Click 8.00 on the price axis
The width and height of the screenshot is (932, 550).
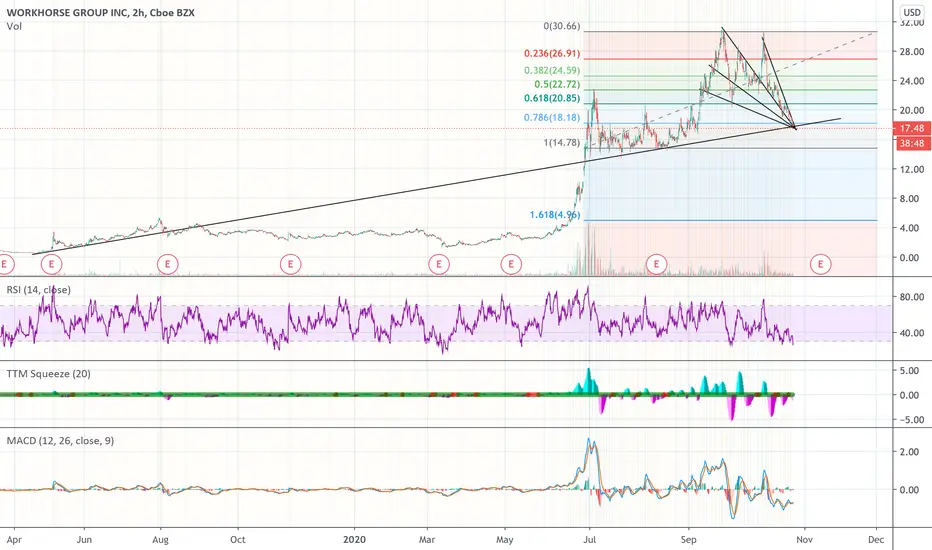[912, 199]
